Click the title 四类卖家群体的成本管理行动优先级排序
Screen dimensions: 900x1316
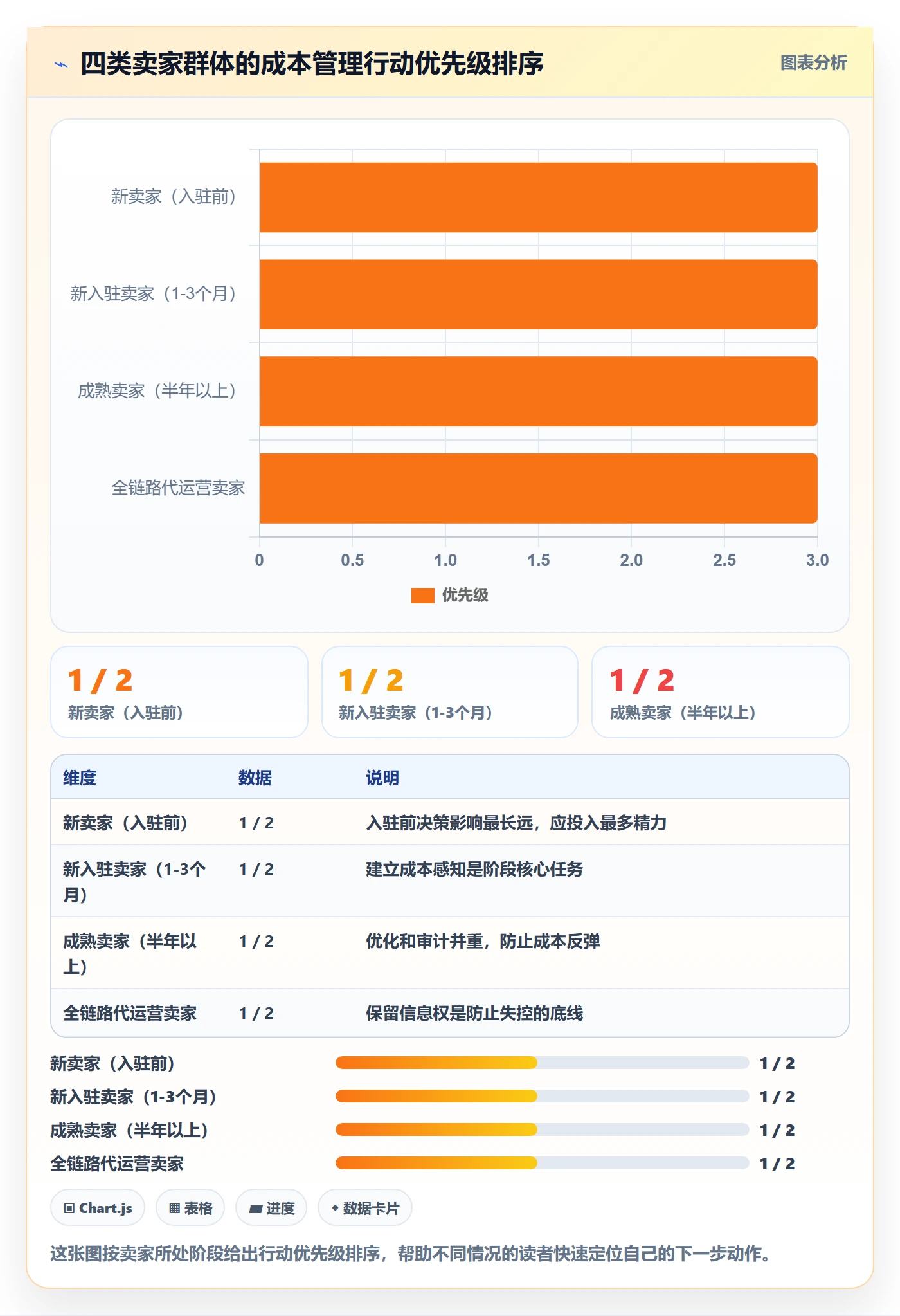(x=312, y=64)
